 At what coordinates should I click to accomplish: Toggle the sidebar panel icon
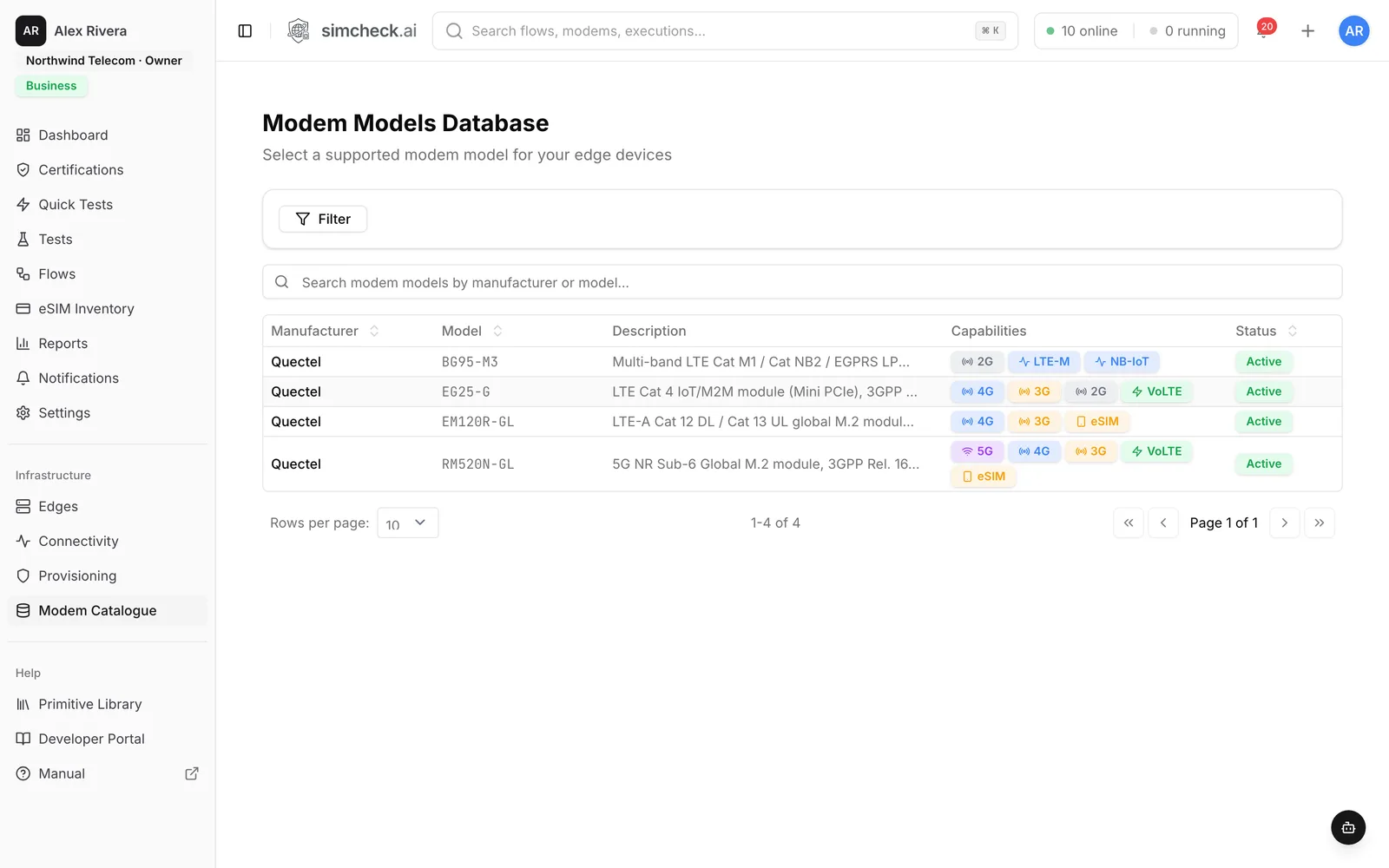(x=245, y=31)
